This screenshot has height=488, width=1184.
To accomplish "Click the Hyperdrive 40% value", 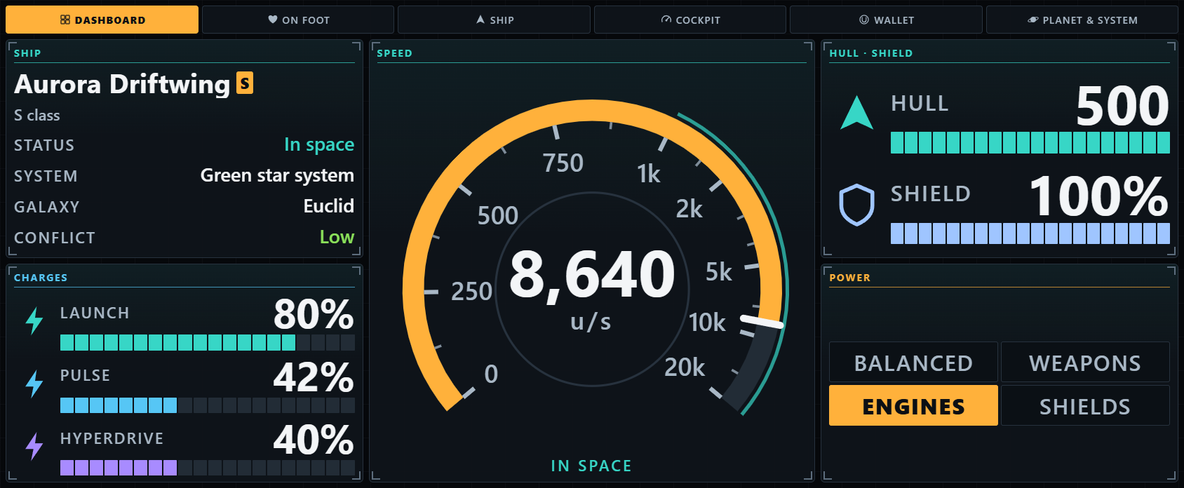I will pyautogui.click(x=313, y=440).
